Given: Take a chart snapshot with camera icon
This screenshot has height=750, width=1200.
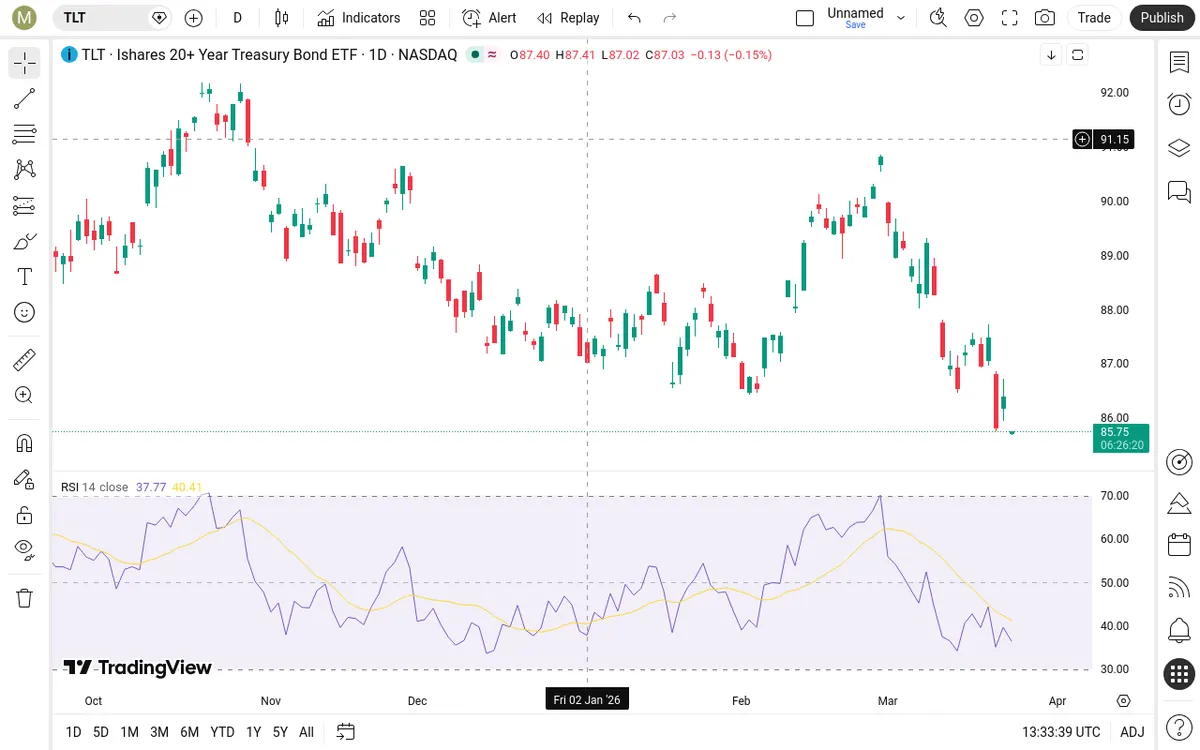Looking at the screenshot, I should [x=1045, y=18].
